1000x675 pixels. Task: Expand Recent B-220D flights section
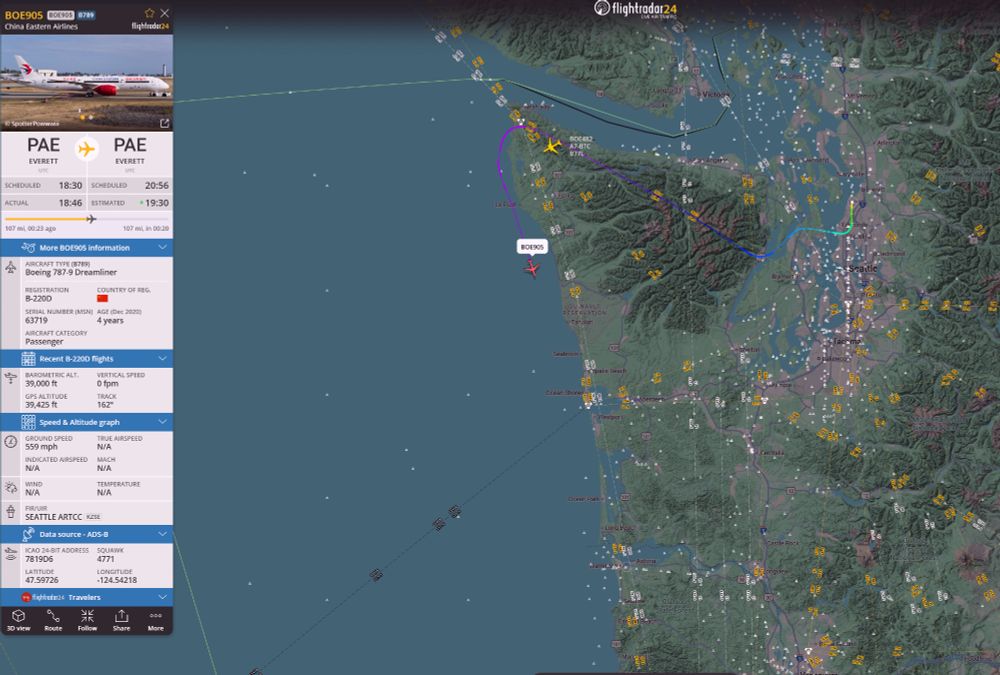pos(87,359)
